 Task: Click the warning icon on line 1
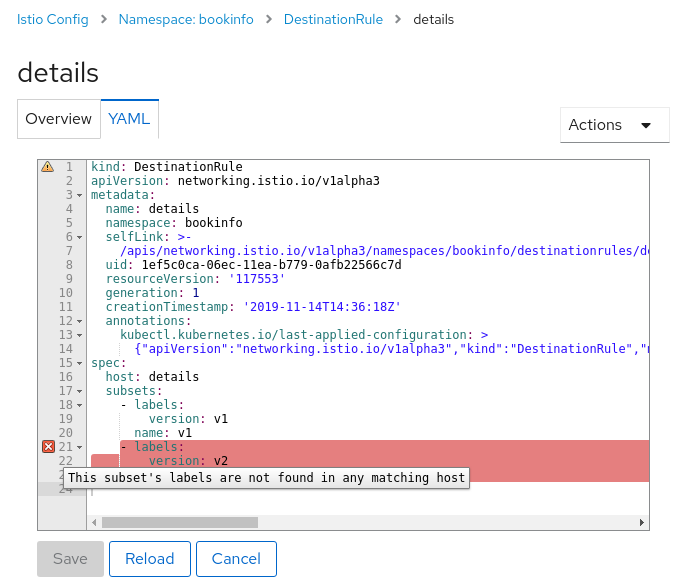(48, 167)
